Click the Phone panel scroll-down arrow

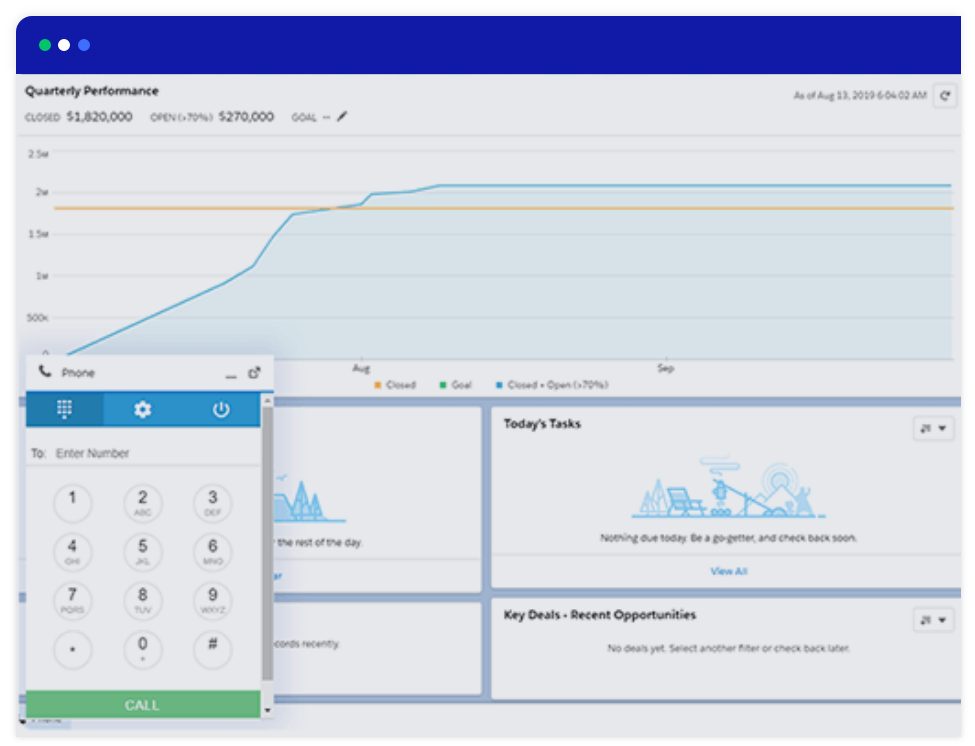[x=267, y=710]
